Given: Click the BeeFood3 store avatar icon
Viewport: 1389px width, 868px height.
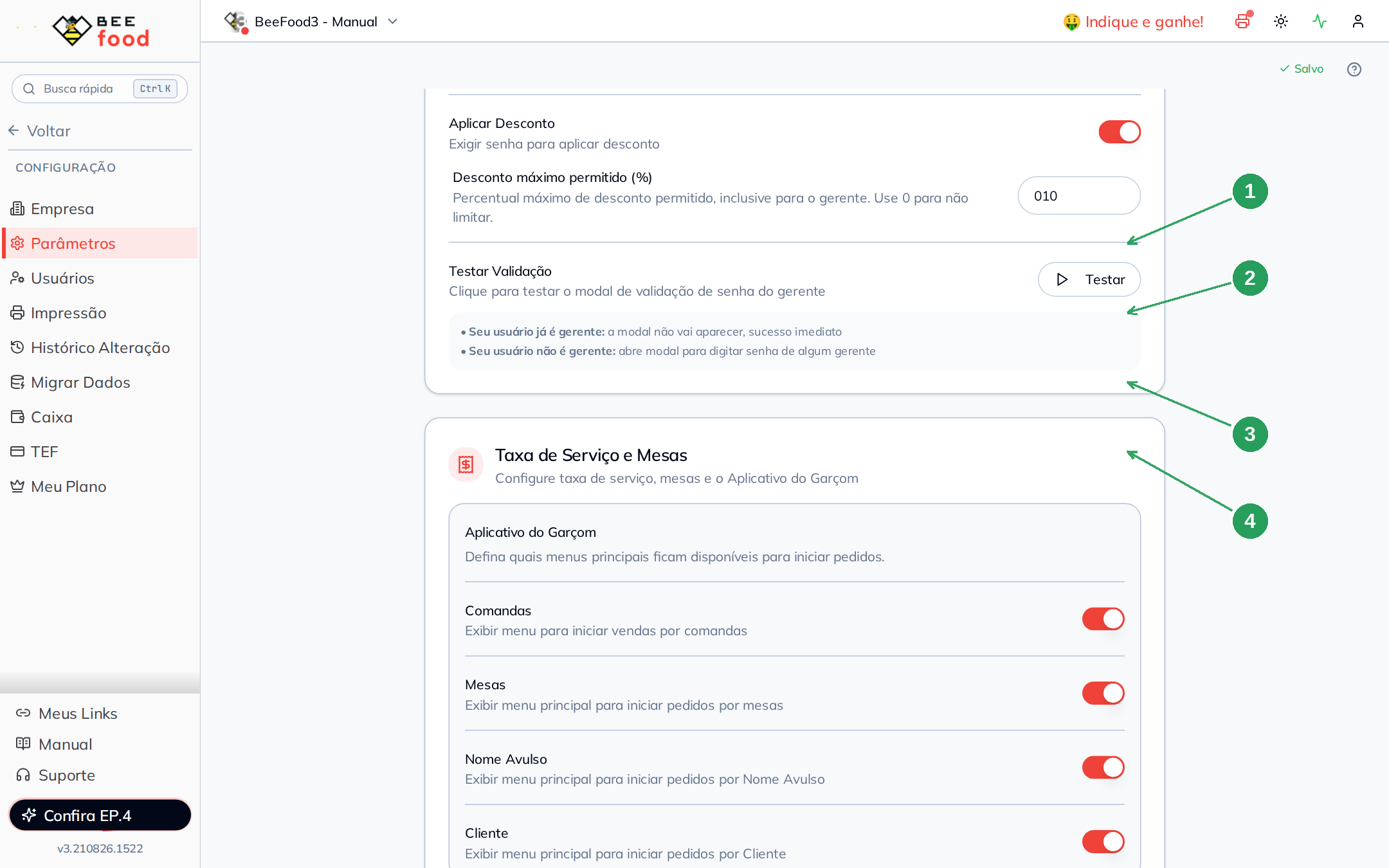Looking at the screenshot, I should pyautogui.click(x=236, y=22).
